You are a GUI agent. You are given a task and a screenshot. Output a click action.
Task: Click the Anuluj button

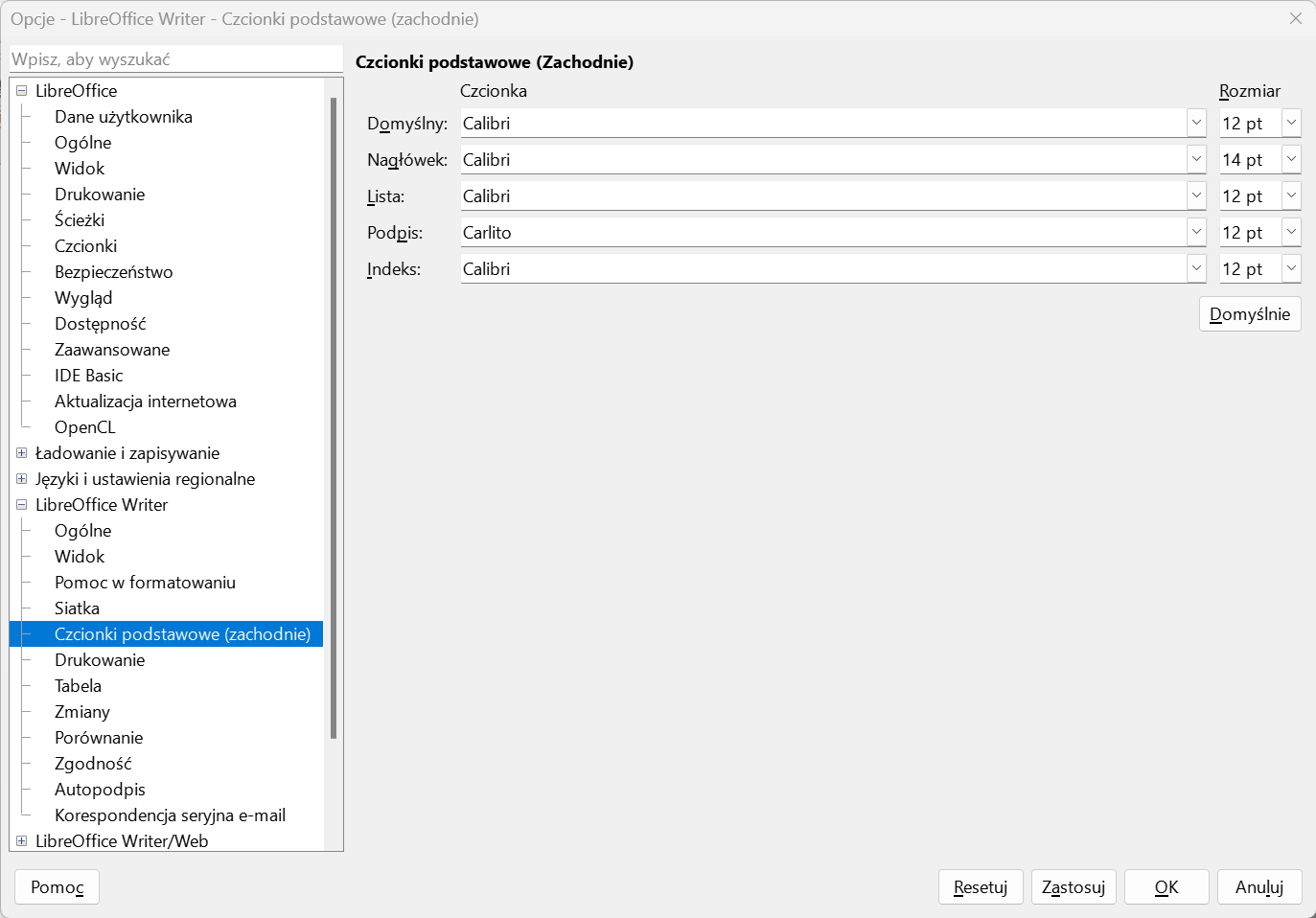[x=1259, y=887]
